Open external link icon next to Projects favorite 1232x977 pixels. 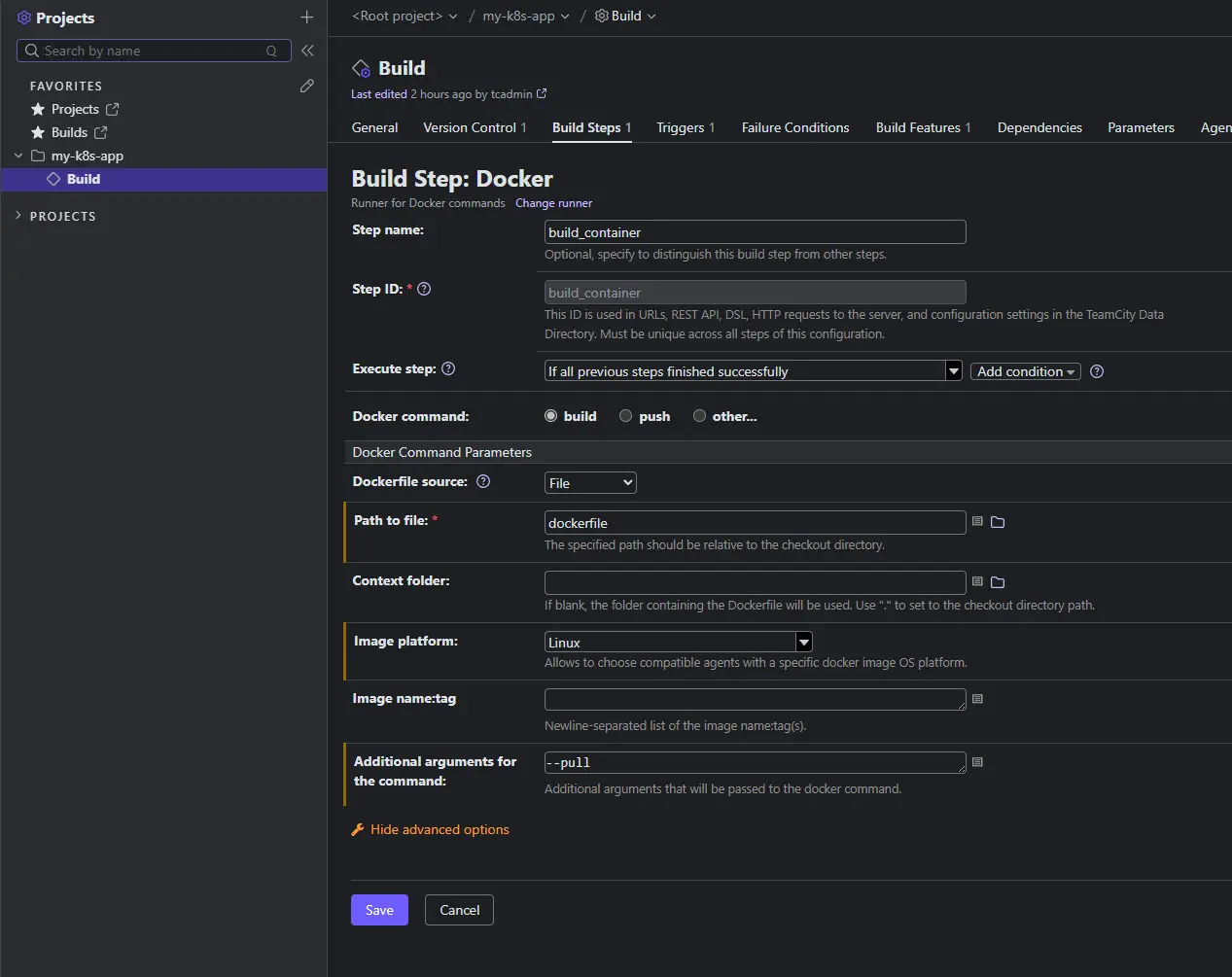pos(112,109)
